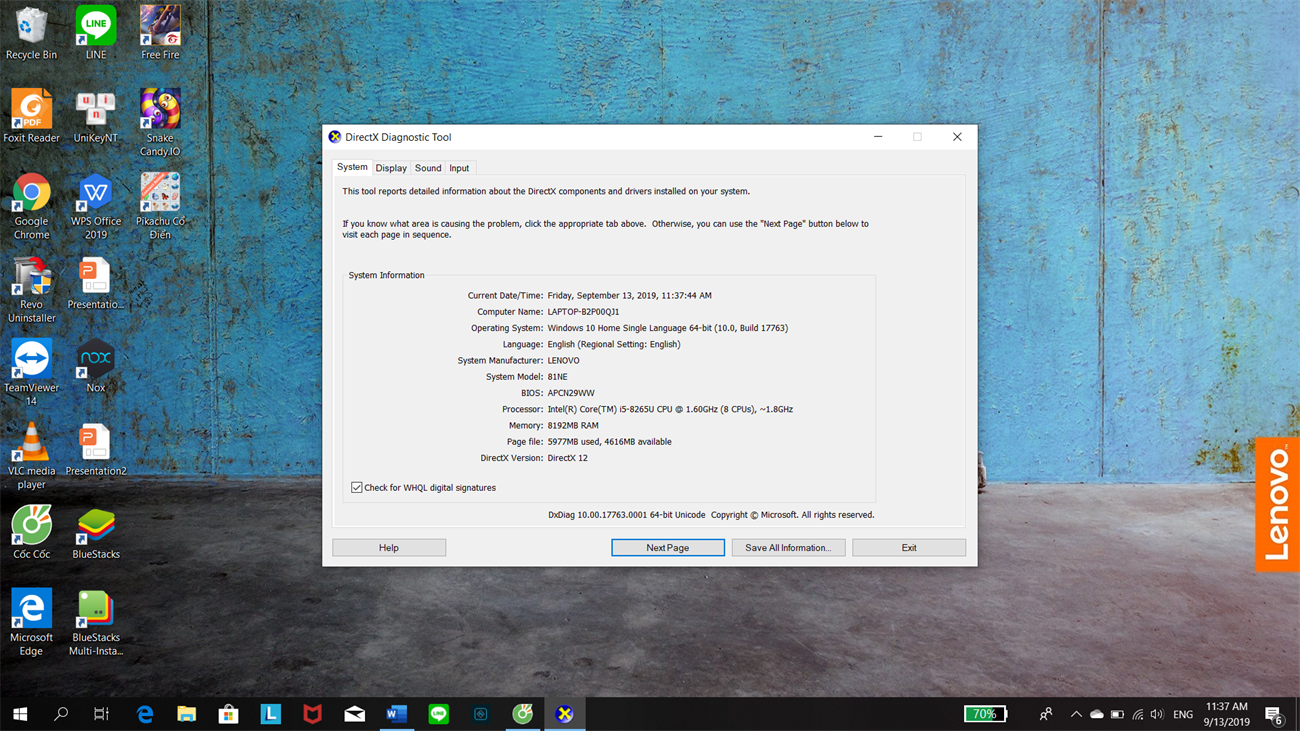Image resolution: width=1300 pixels, height=731 pixels.
Task: Click DirectX Diagnostic Tool taskbar icon
Action: click(x=565, y=714)
